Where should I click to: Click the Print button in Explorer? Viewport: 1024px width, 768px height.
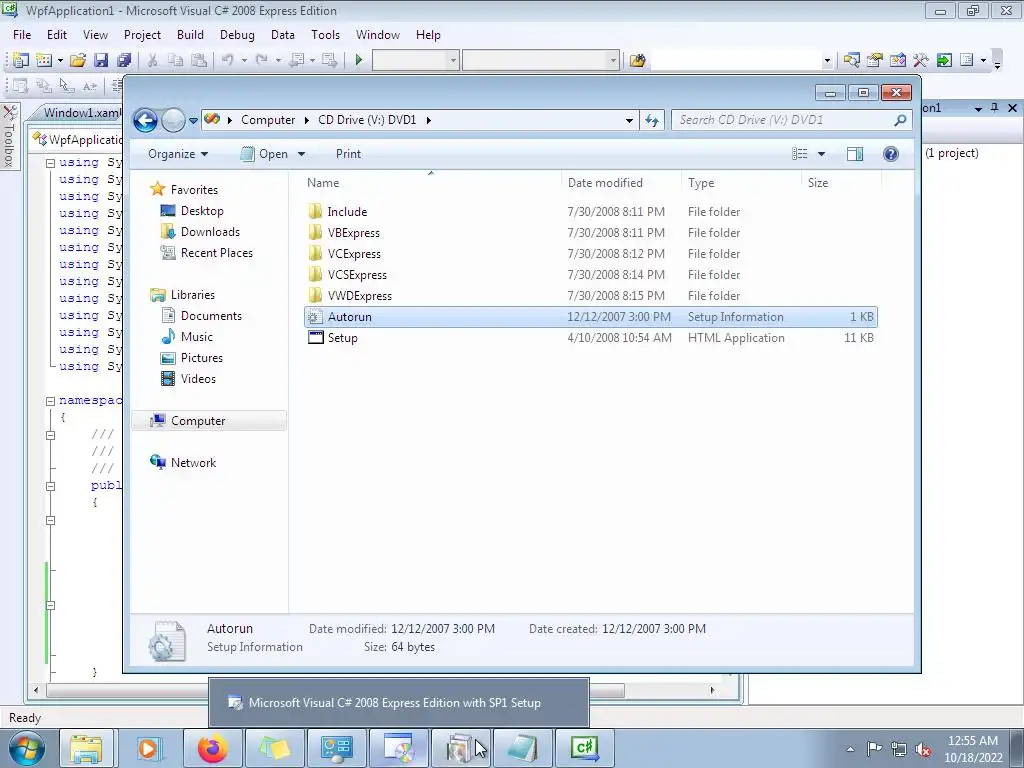(348, 154)
